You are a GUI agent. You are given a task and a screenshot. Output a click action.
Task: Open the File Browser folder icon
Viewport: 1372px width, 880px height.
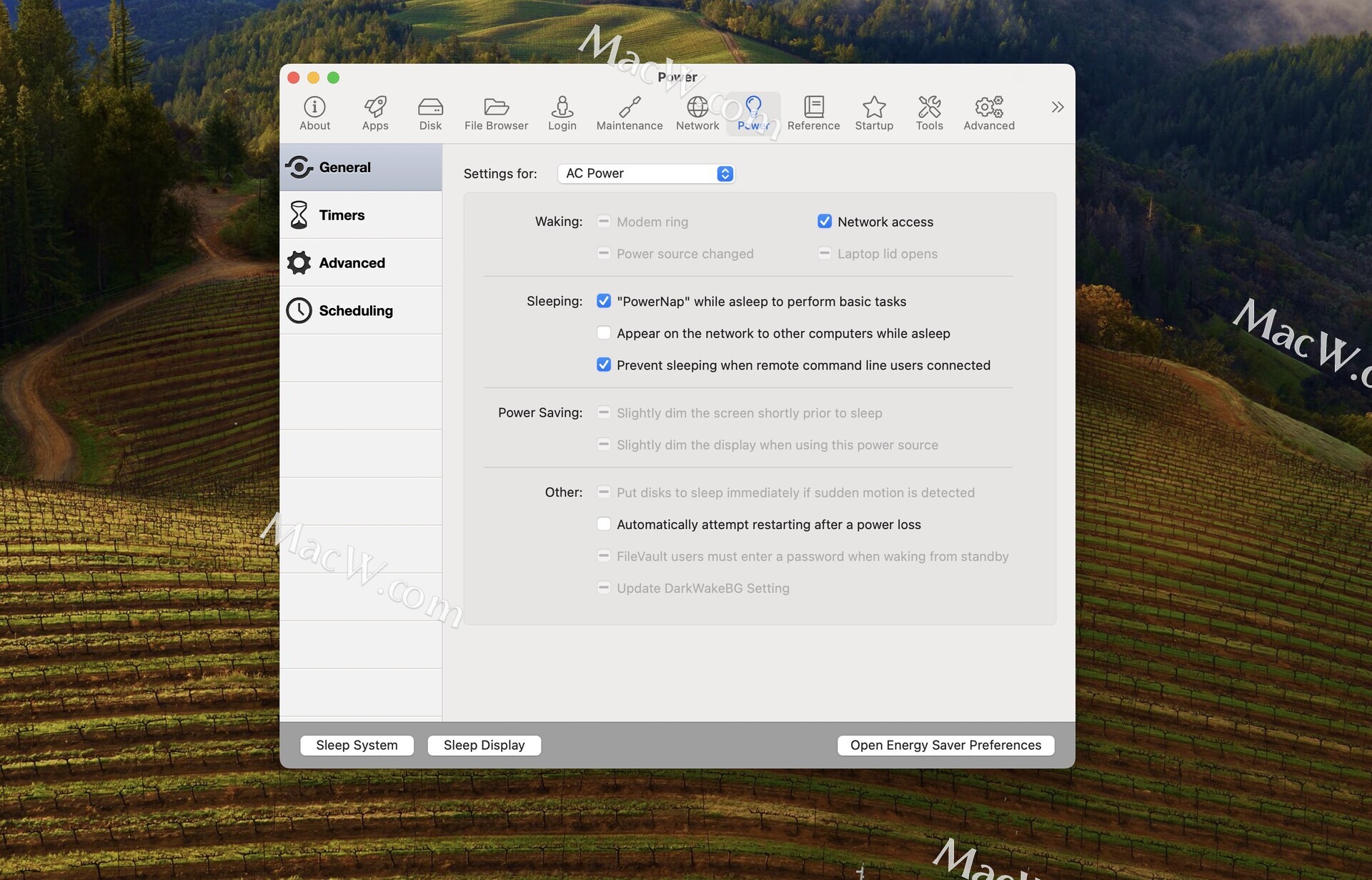pyautogui.click(x=496, y=113)
